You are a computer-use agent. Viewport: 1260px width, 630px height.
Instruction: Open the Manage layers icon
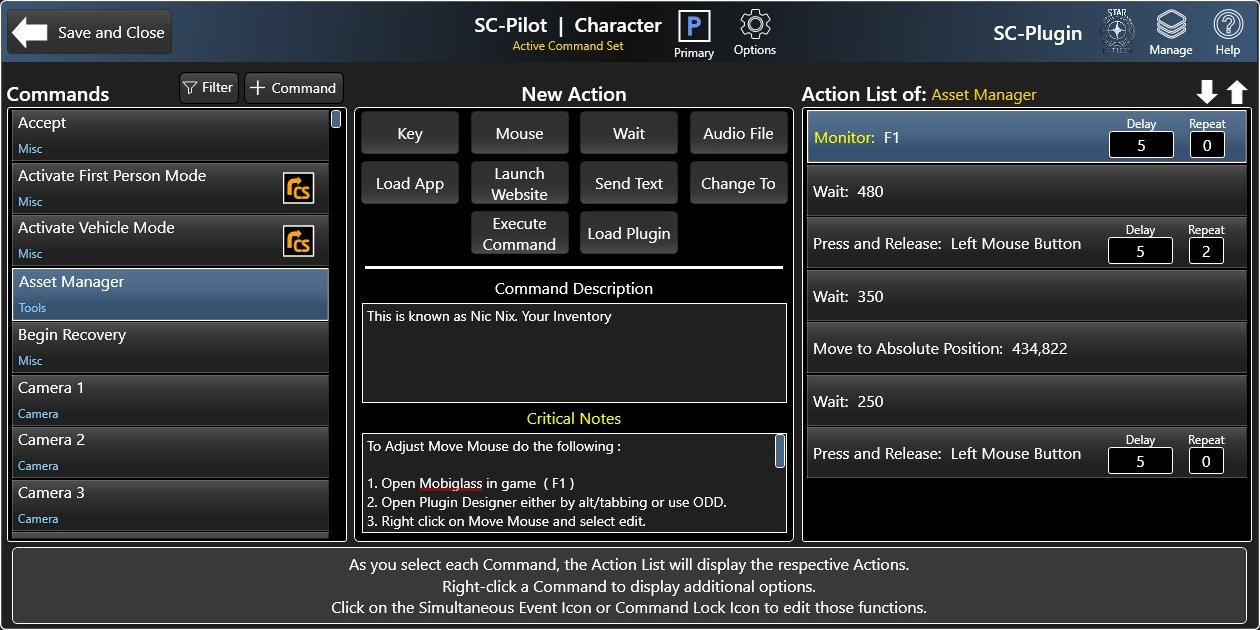tap(1170, 26)
